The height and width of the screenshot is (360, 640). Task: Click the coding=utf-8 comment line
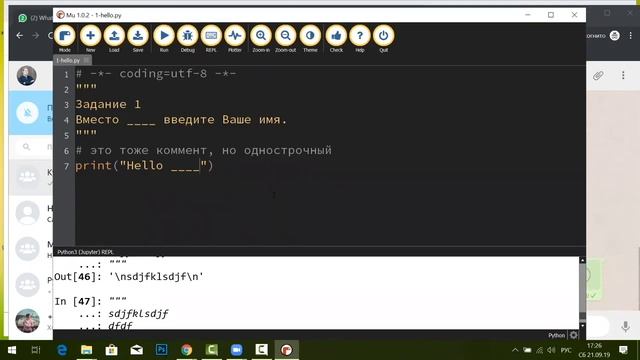[156, 74]
